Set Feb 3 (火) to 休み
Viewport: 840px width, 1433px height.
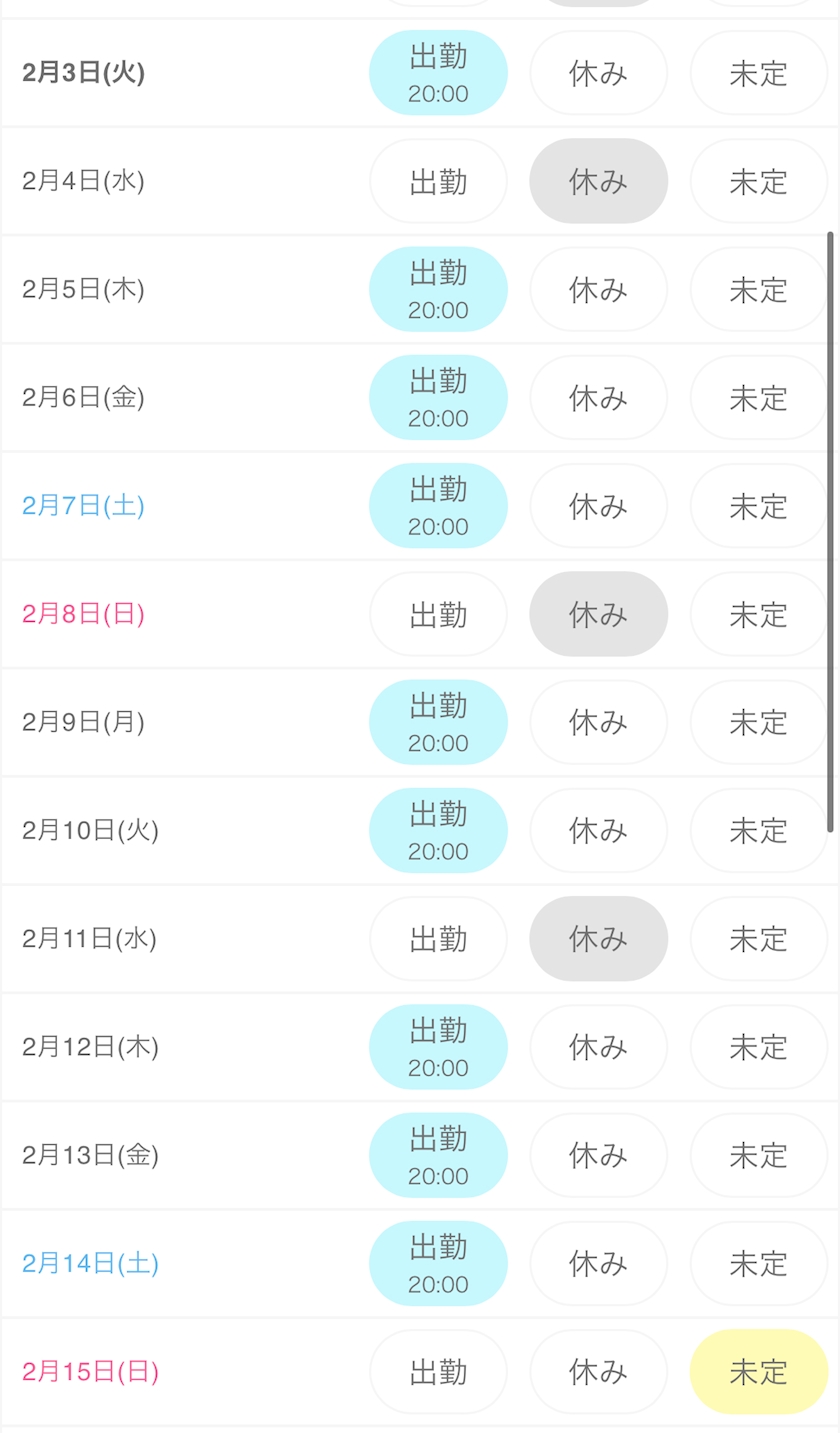coord(598,73)
